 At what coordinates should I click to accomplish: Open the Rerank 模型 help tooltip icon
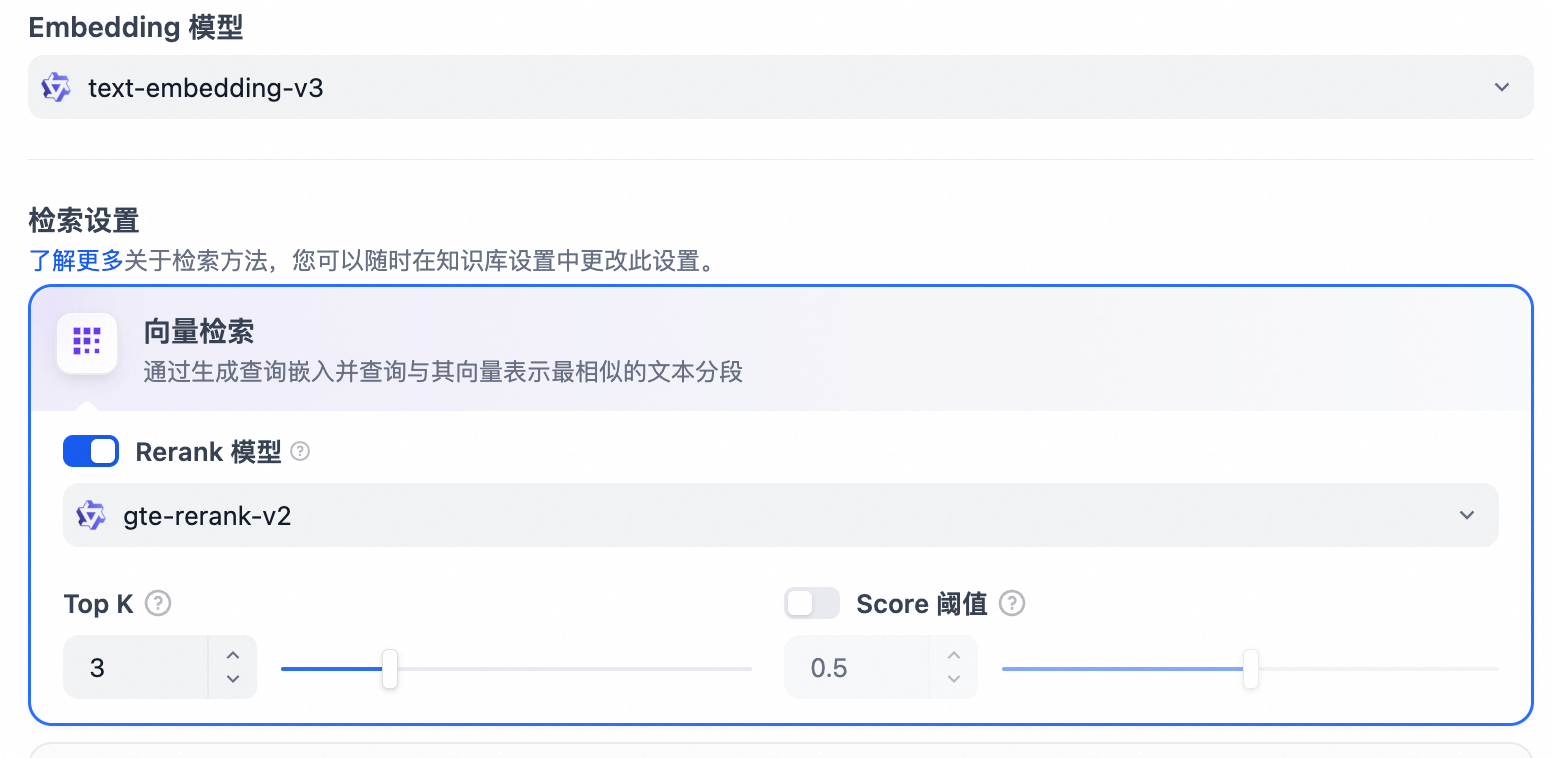tap(300, 452)
